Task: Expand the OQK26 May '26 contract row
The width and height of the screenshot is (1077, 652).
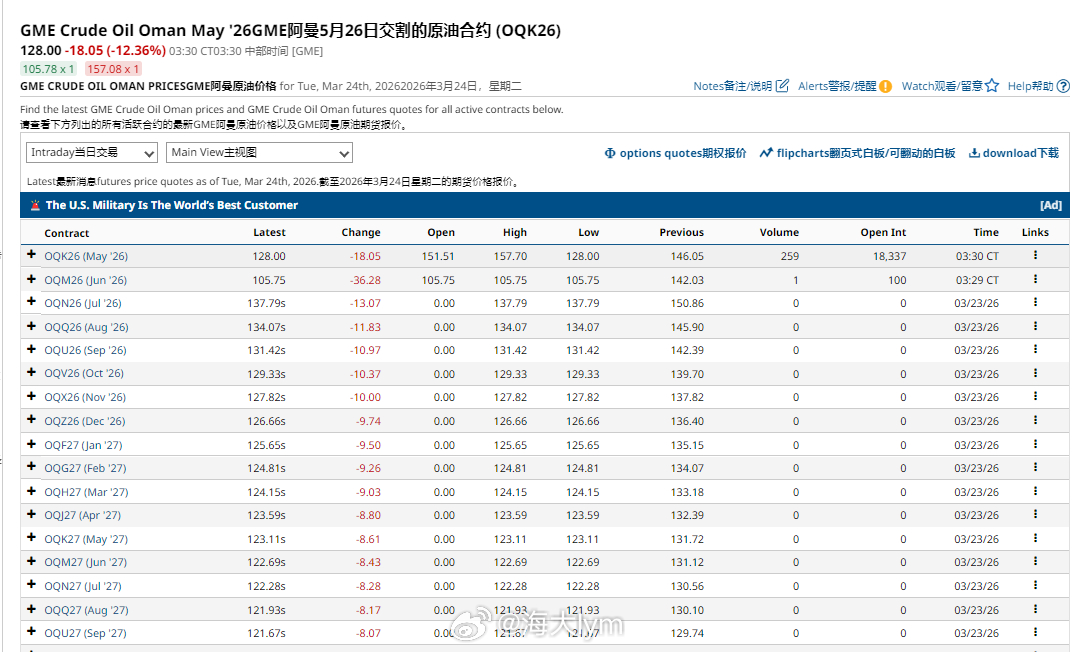Action: pos(30,256)
